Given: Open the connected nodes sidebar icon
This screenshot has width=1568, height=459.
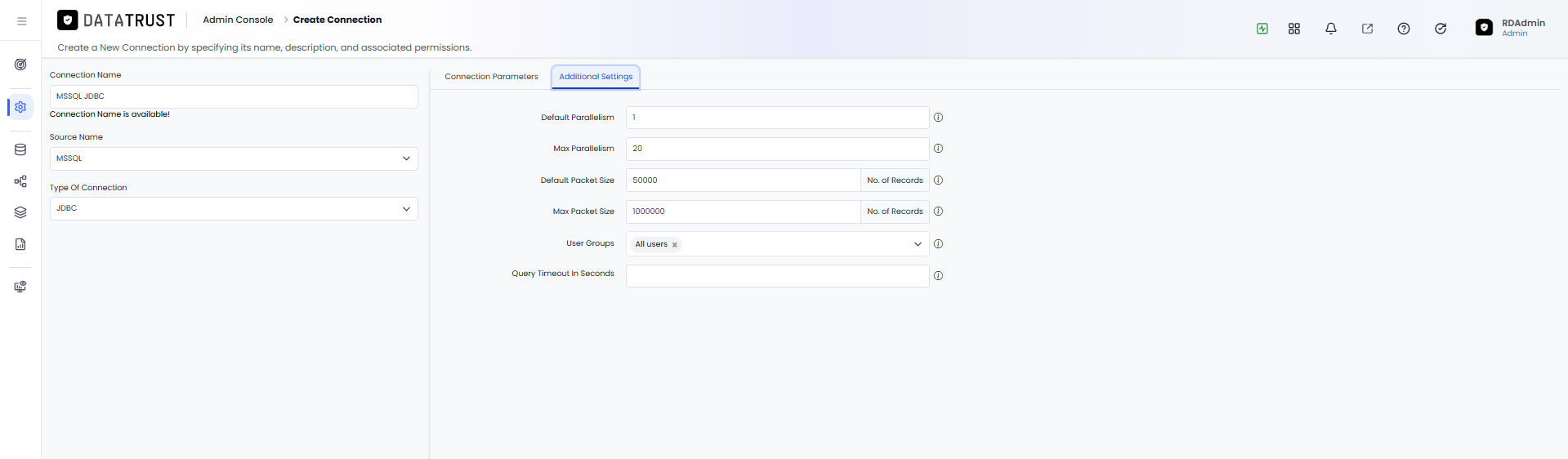Looking at the screenshot, I should click(x=20, y=181).
